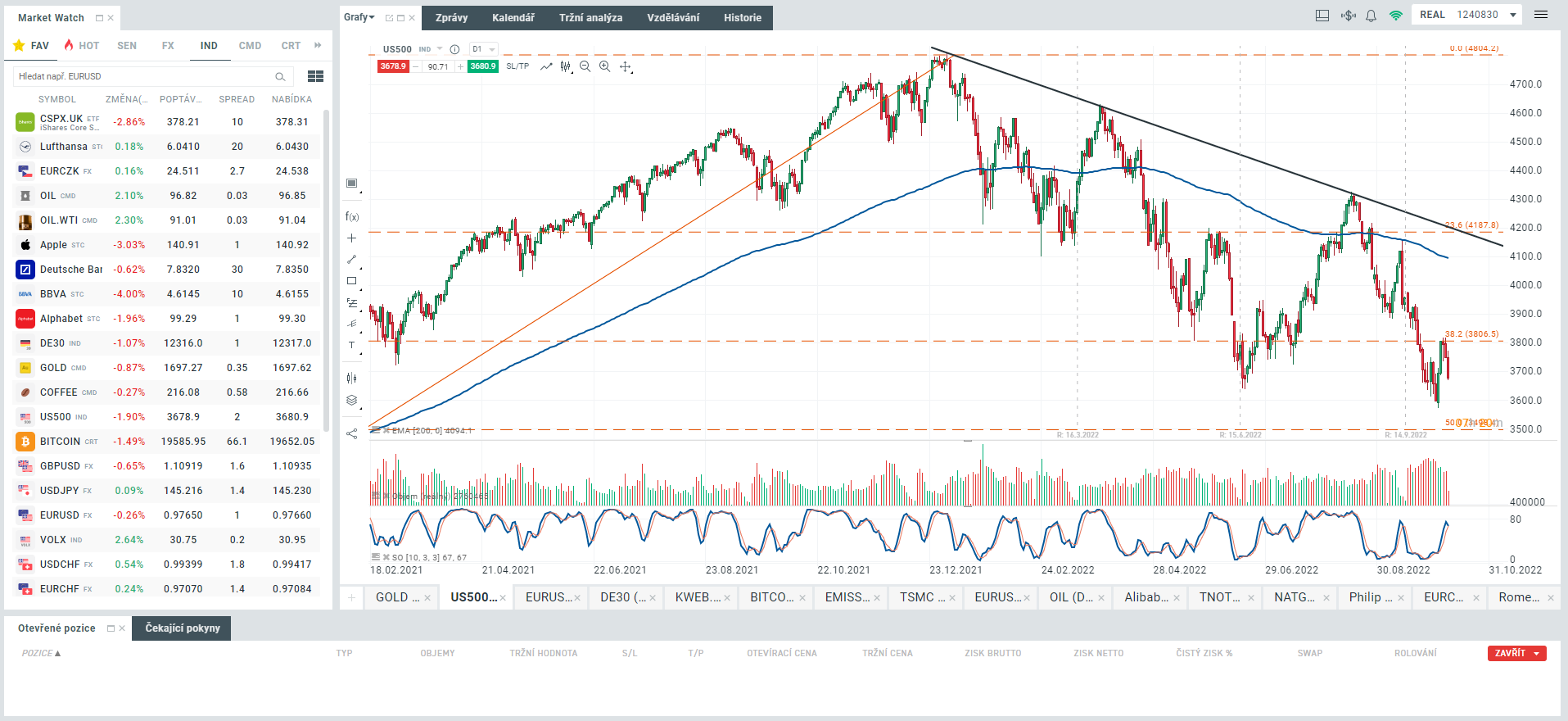This screenshot has height=721, width=1568.
Task: Click the share chart icon
Action: (352, 433)
